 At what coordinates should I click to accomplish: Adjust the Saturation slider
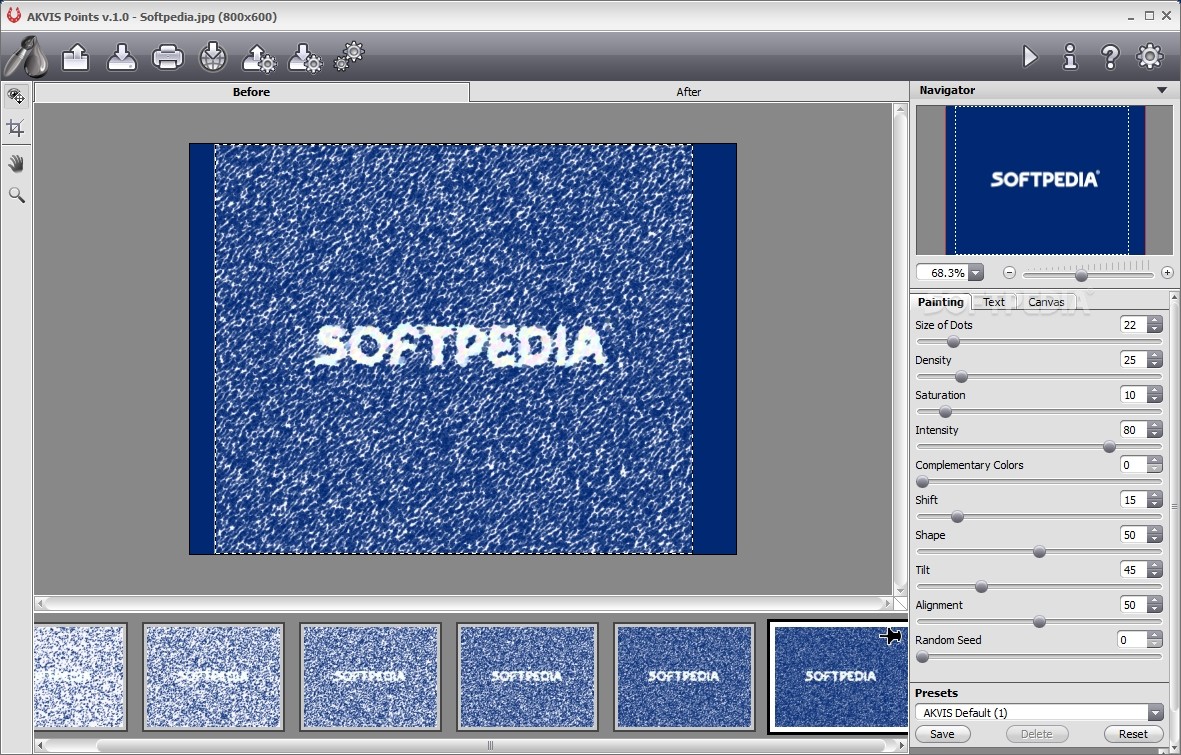pos(945,412)
